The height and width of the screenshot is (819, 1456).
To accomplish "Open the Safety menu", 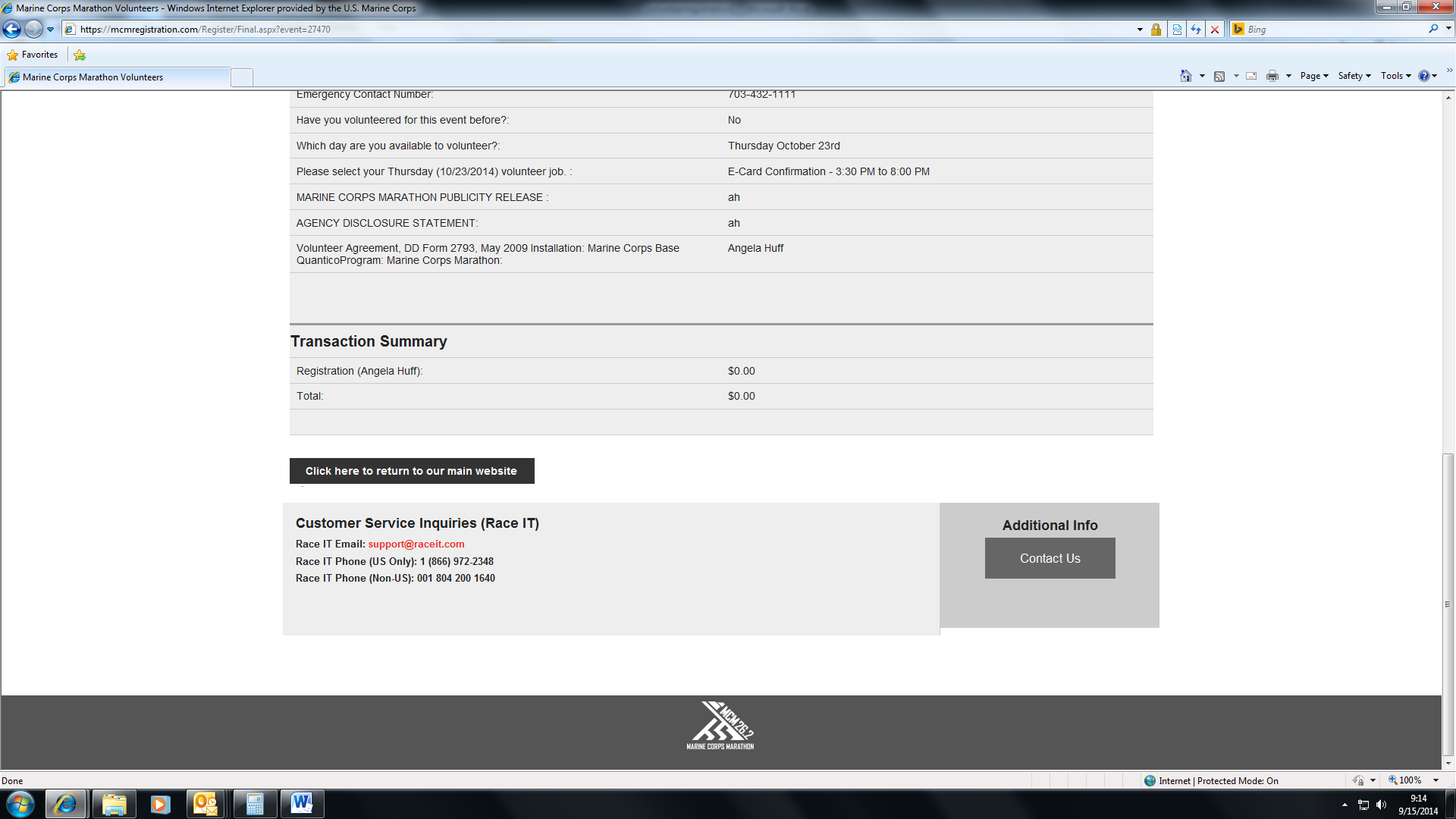I will [1354, 76].
